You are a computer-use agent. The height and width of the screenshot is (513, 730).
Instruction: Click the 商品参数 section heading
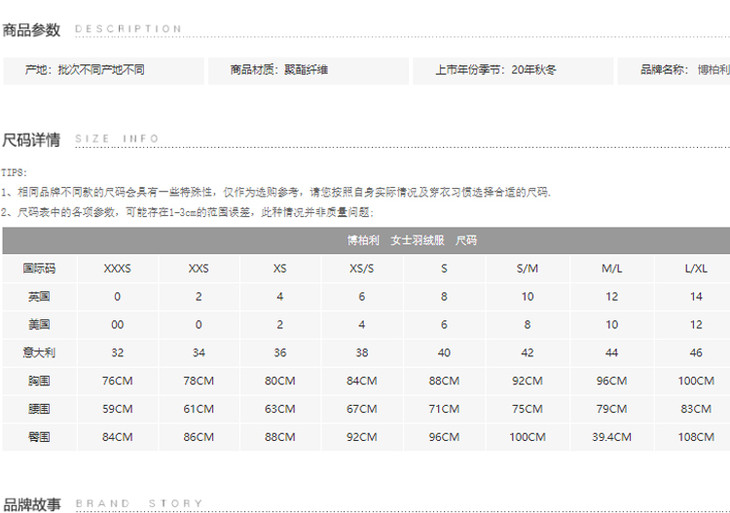click(32, 30)
